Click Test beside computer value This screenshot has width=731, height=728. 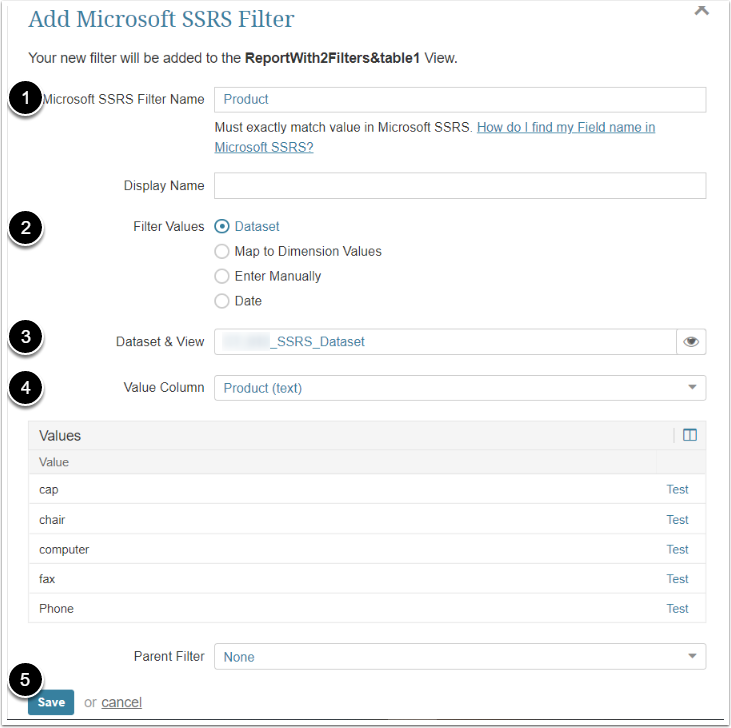pyautogui.click(x=677, y=549)
